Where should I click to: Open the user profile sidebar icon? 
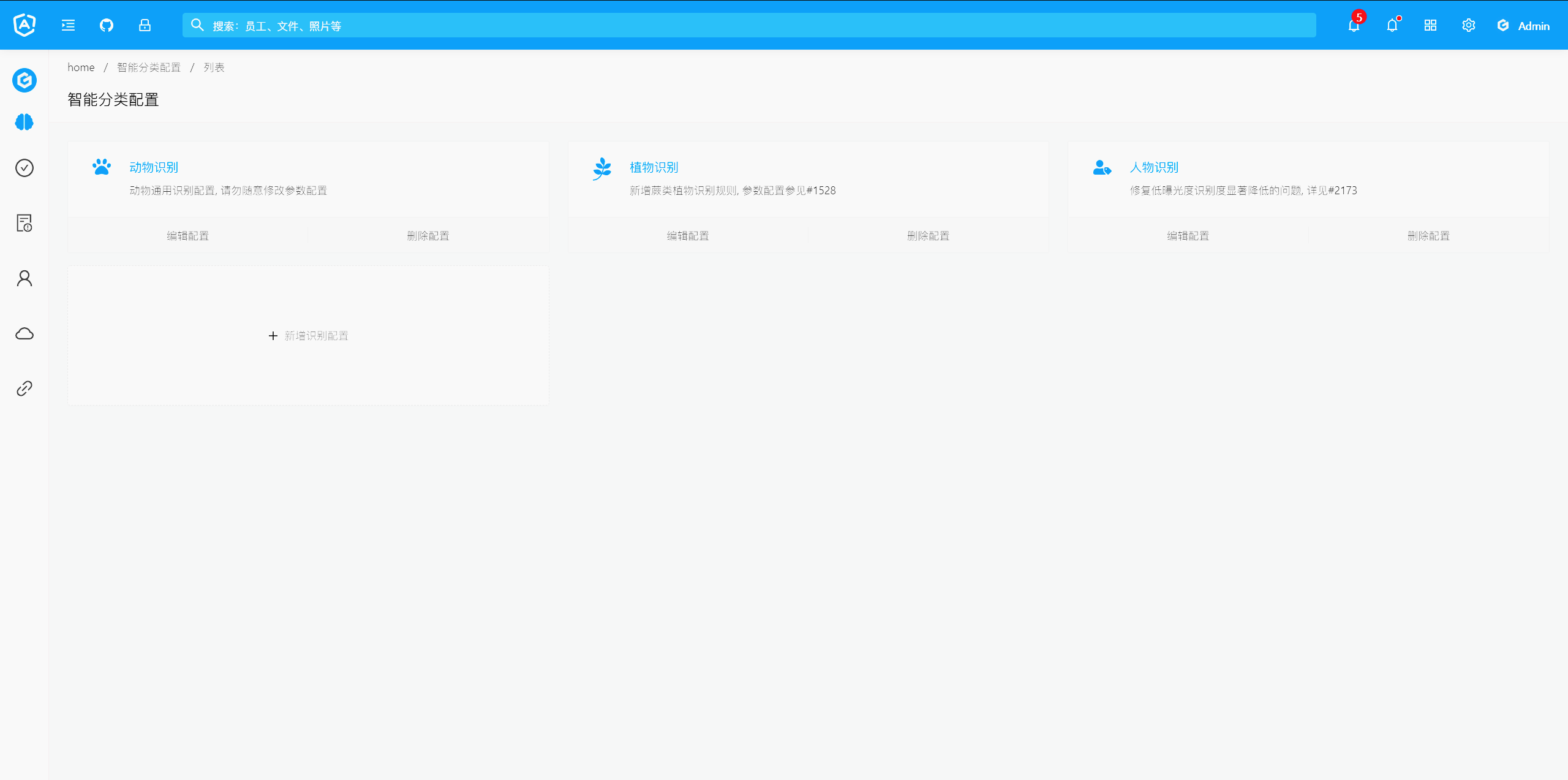point(24,278)
